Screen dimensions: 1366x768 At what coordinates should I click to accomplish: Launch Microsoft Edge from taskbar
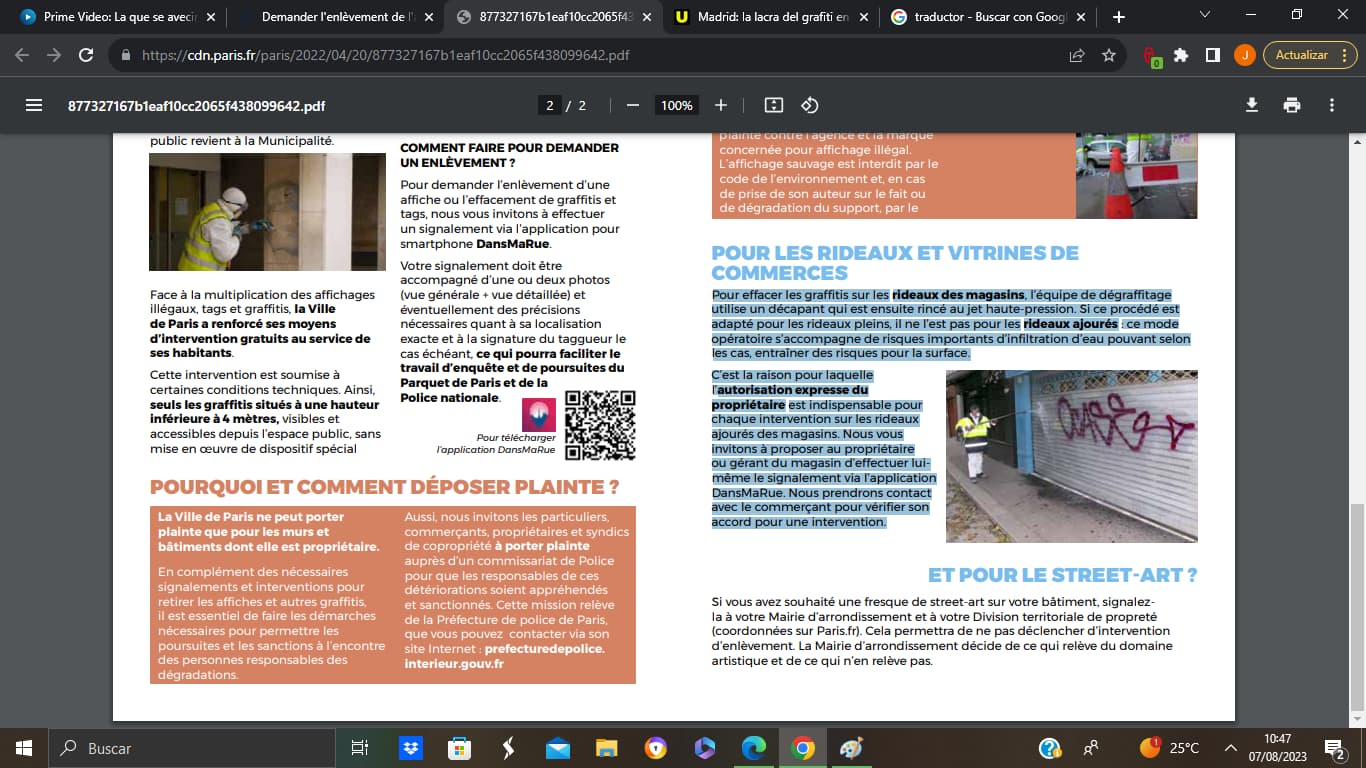753,748
